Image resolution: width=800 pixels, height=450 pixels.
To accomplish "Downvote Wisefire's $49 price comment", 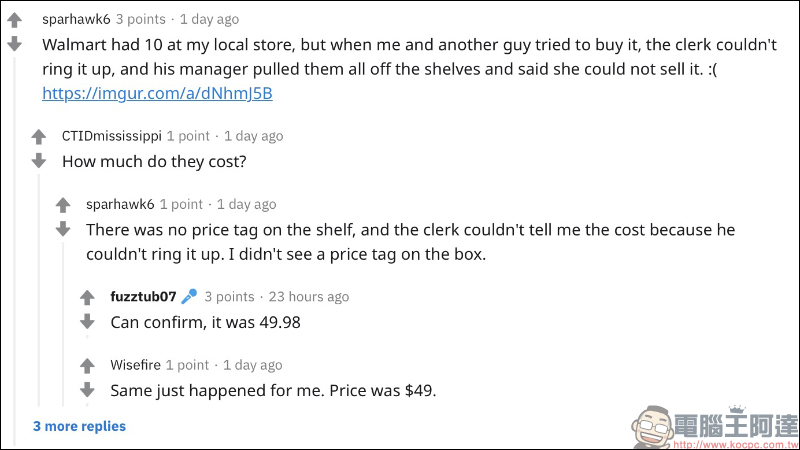I will pyautogui.click(x=87, y=389).
